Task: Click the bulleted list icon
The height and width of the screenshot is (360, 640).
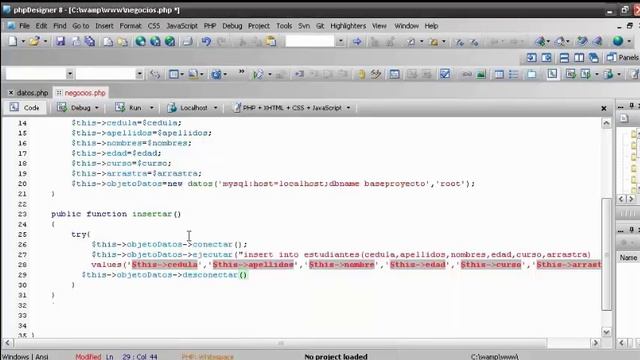Action: click(513, 74)
